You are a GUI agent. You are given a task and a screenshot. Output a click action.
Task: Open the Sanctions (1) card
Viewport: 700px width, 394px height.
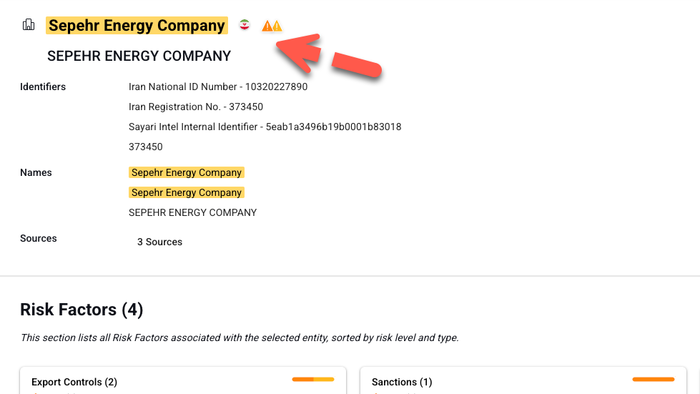tap(523, 381)
